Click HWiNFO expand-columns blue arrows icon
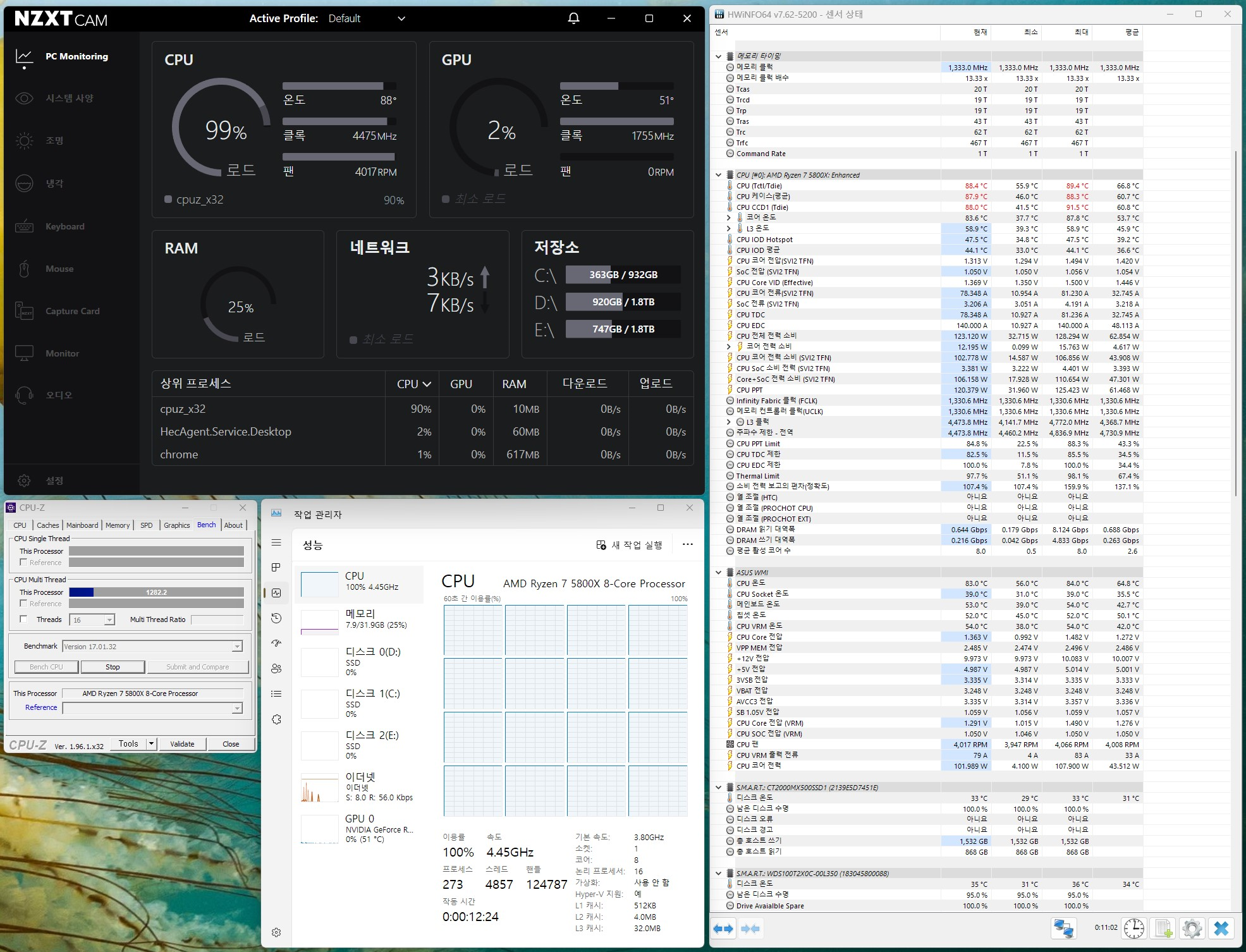Viewport: 1246px width, 952px height. 723,928
